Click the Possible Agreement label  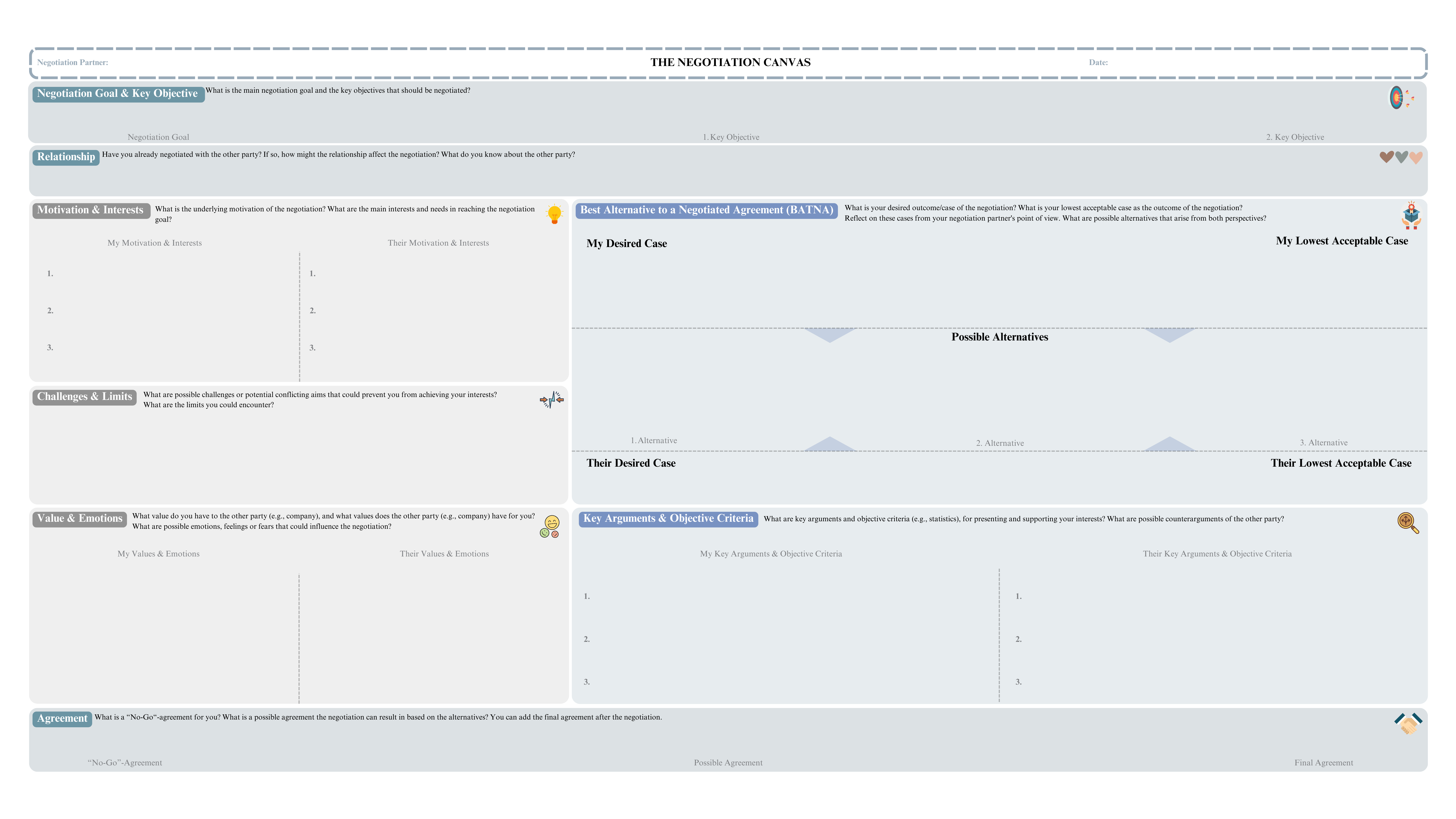(x=728, y=763)
